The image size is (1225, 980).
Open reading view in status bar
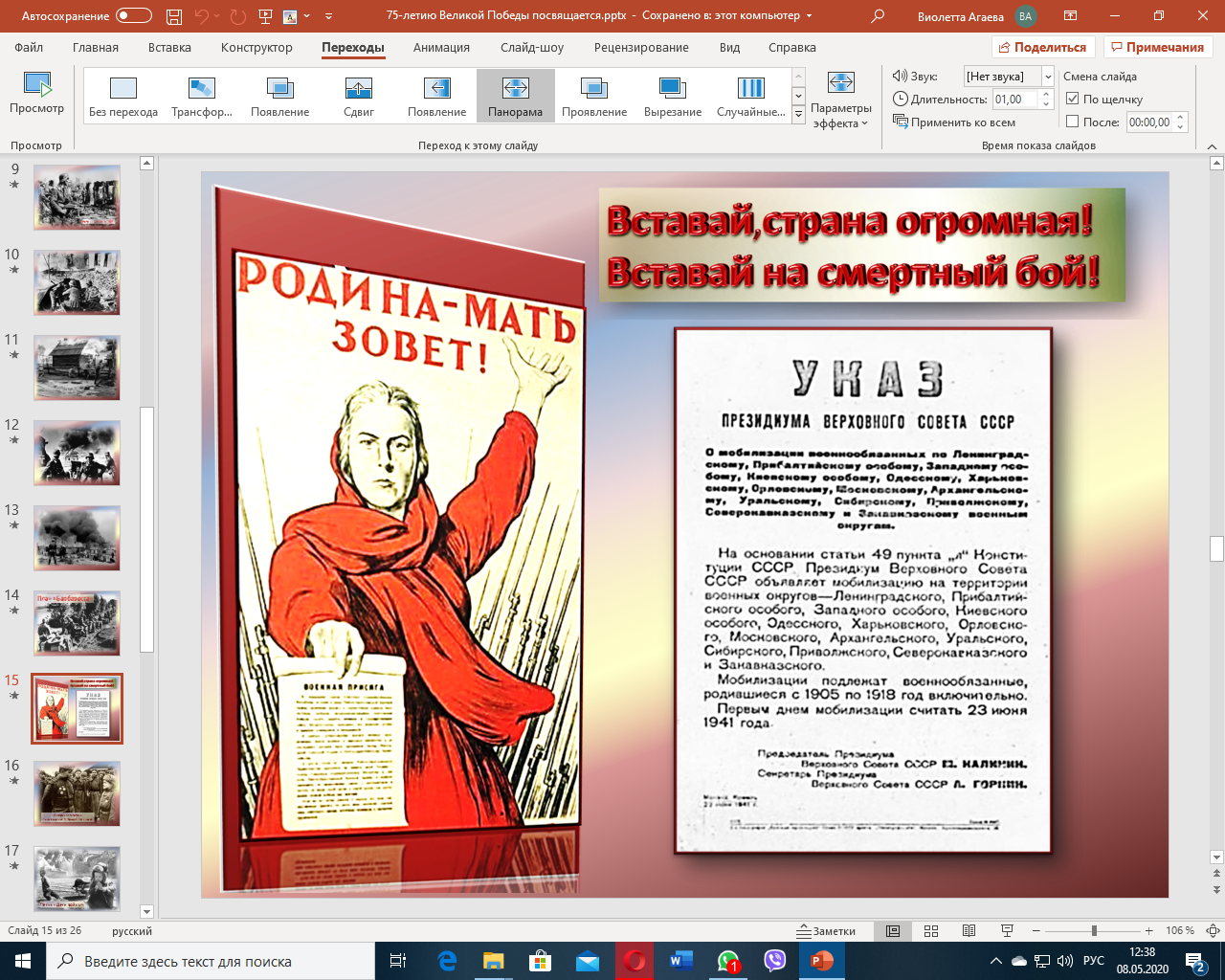click(x=969, y=930)
